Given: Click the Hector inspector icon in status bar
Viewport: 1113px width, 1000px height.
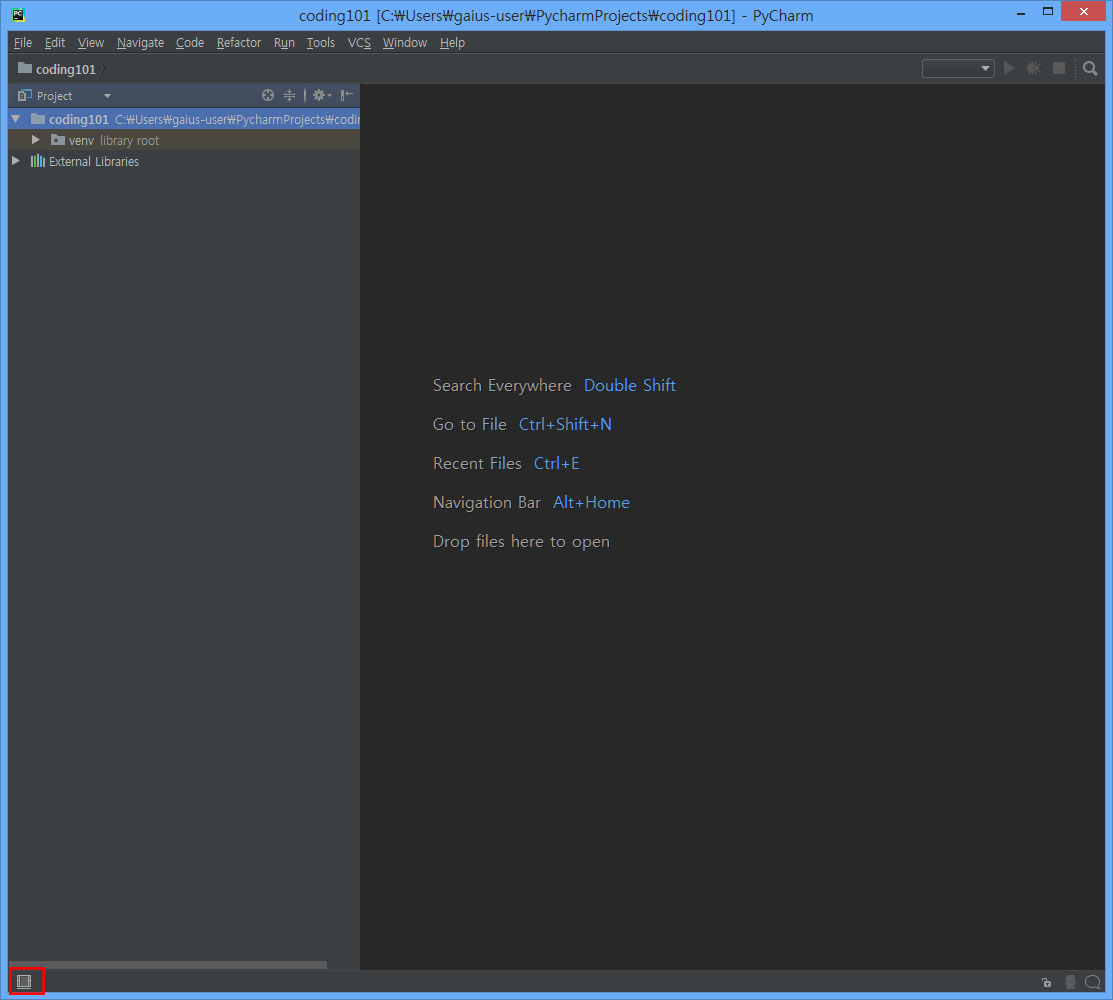Looking at the screenshot, I should (x=1070, y=982).
